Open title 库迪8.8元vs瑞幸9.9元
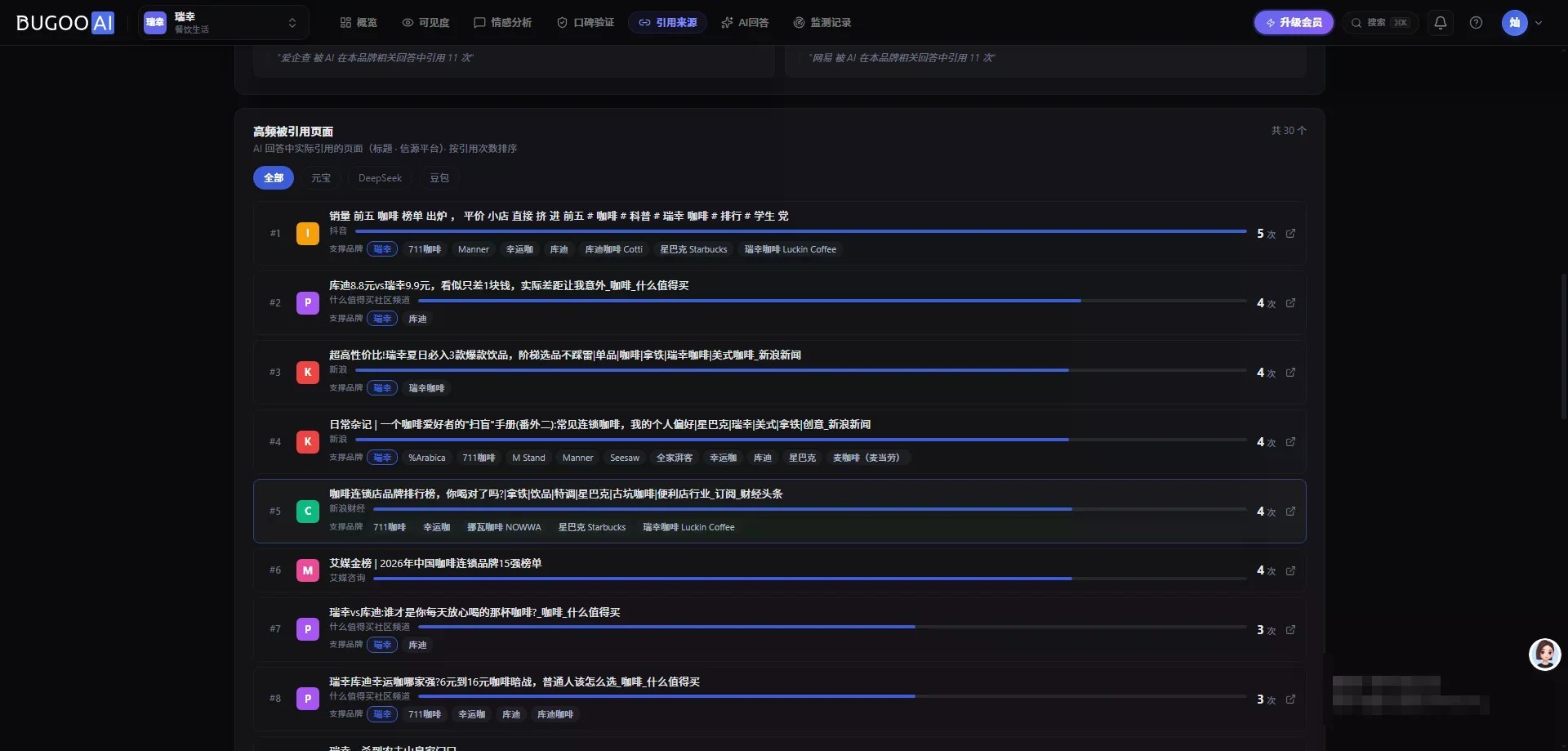1568x751 pixels. [509, 285]
